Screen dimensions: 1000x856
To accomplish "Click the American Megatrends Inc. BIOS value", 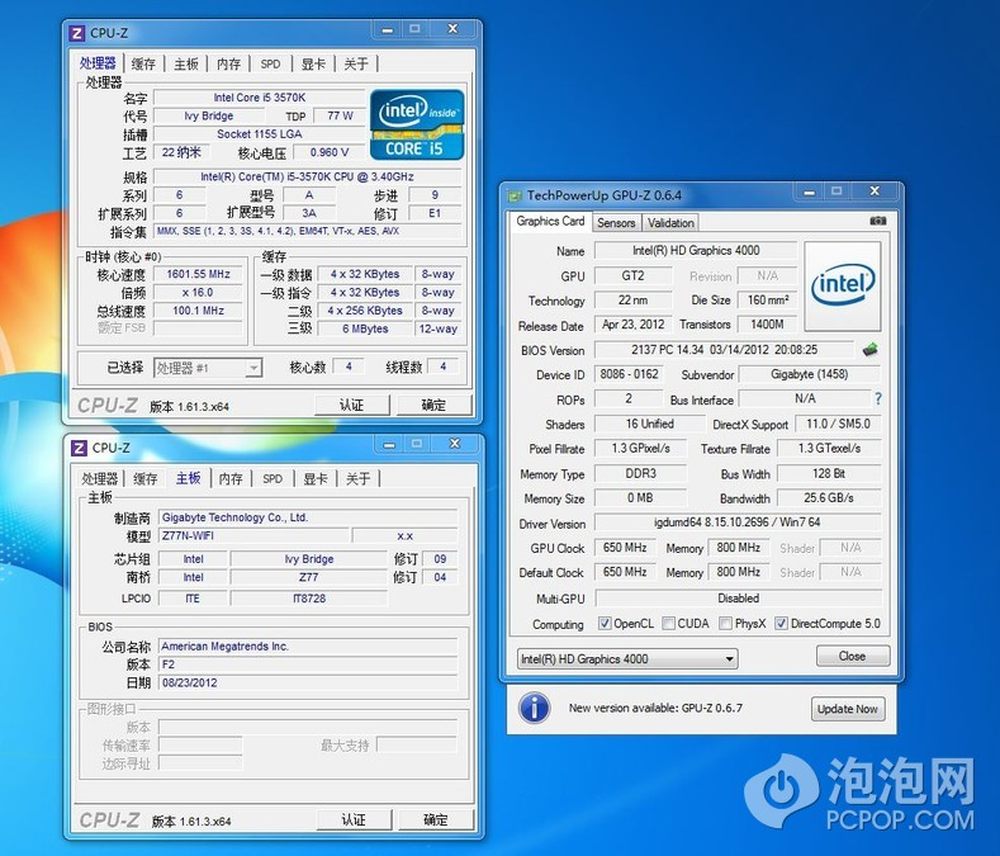I will point(308,646).
